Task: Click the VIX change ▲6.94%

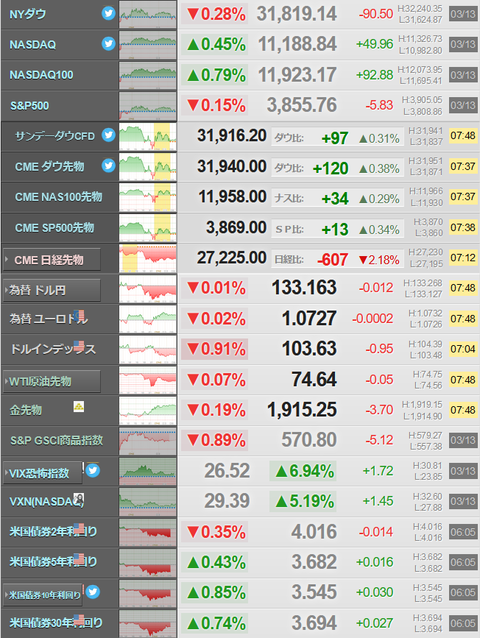Action: coord(304,471)
